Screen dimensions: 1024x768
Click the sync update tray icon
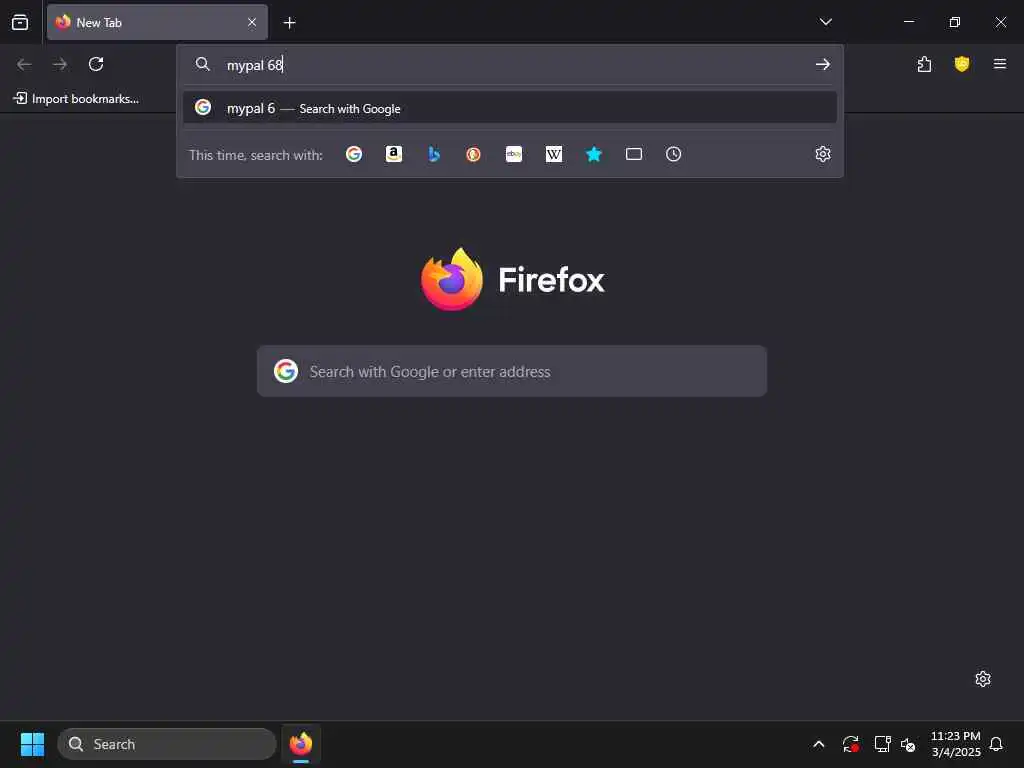pos(850,744)
